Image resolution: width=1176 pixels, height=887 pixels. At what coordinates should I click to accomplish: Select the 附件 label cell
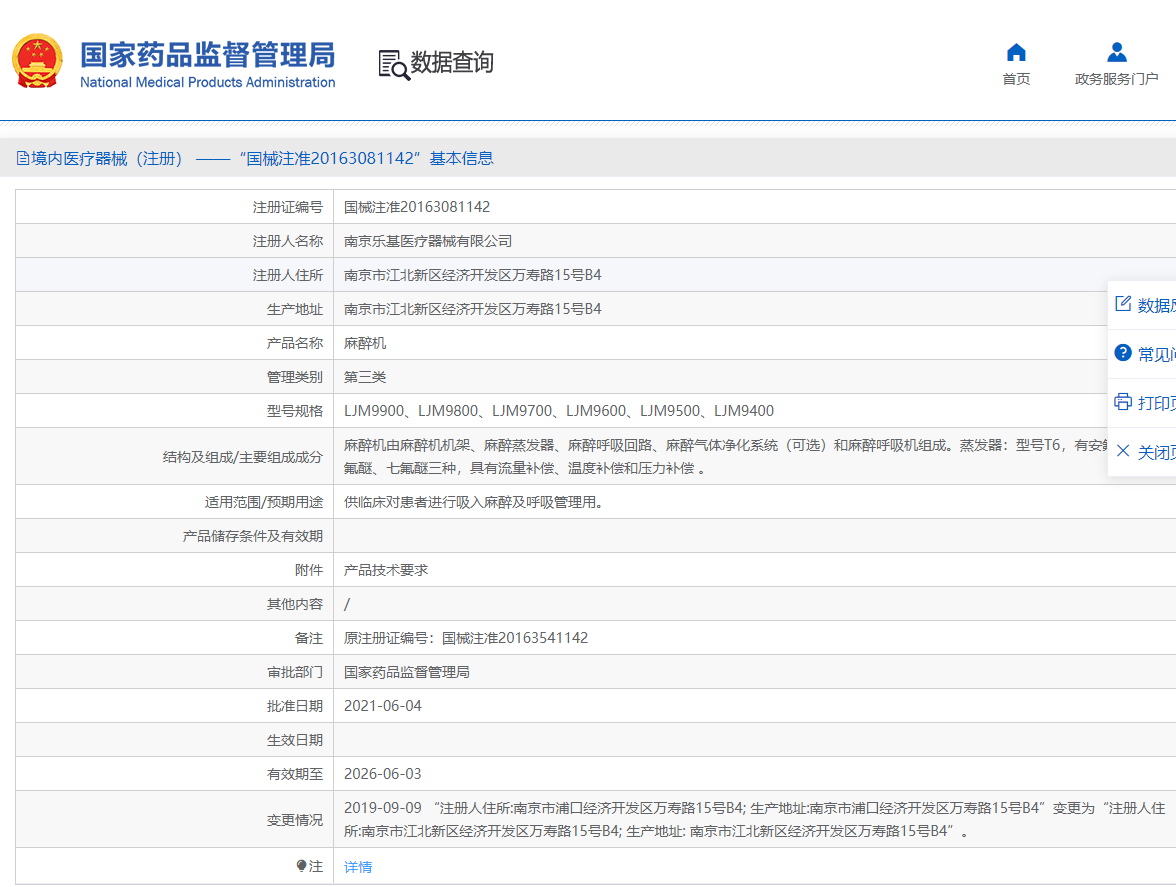[x=175, y=570]
